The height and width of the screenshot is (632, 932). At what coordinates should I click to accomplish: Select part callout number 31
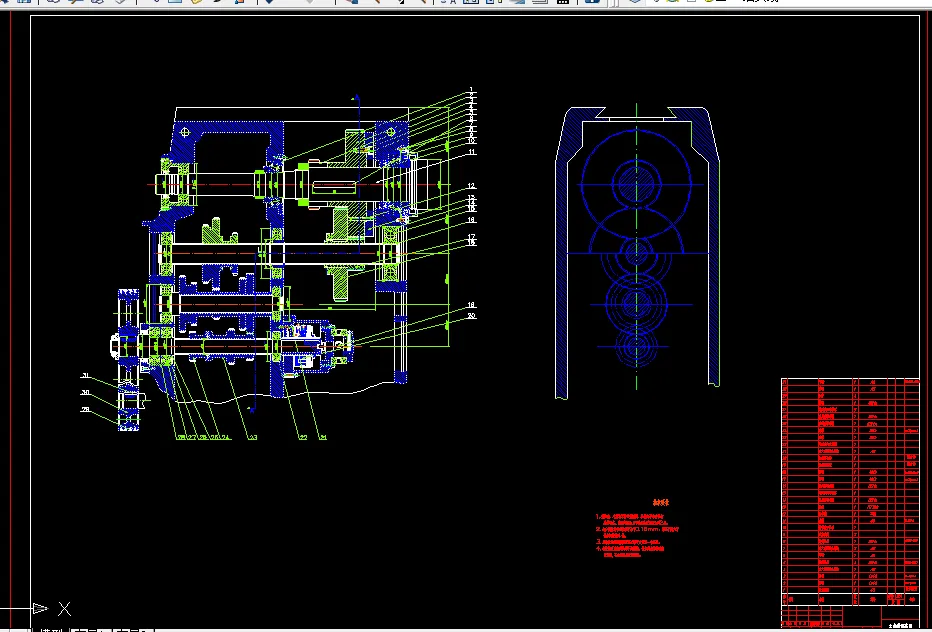(85, 375)
